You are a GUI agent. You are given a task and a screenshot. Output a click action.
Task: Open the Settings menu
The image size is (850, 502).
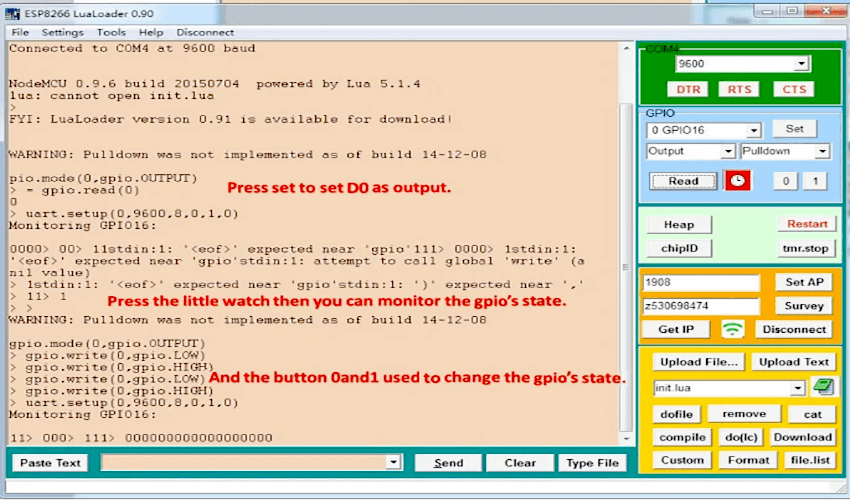(x=62, y=33)
